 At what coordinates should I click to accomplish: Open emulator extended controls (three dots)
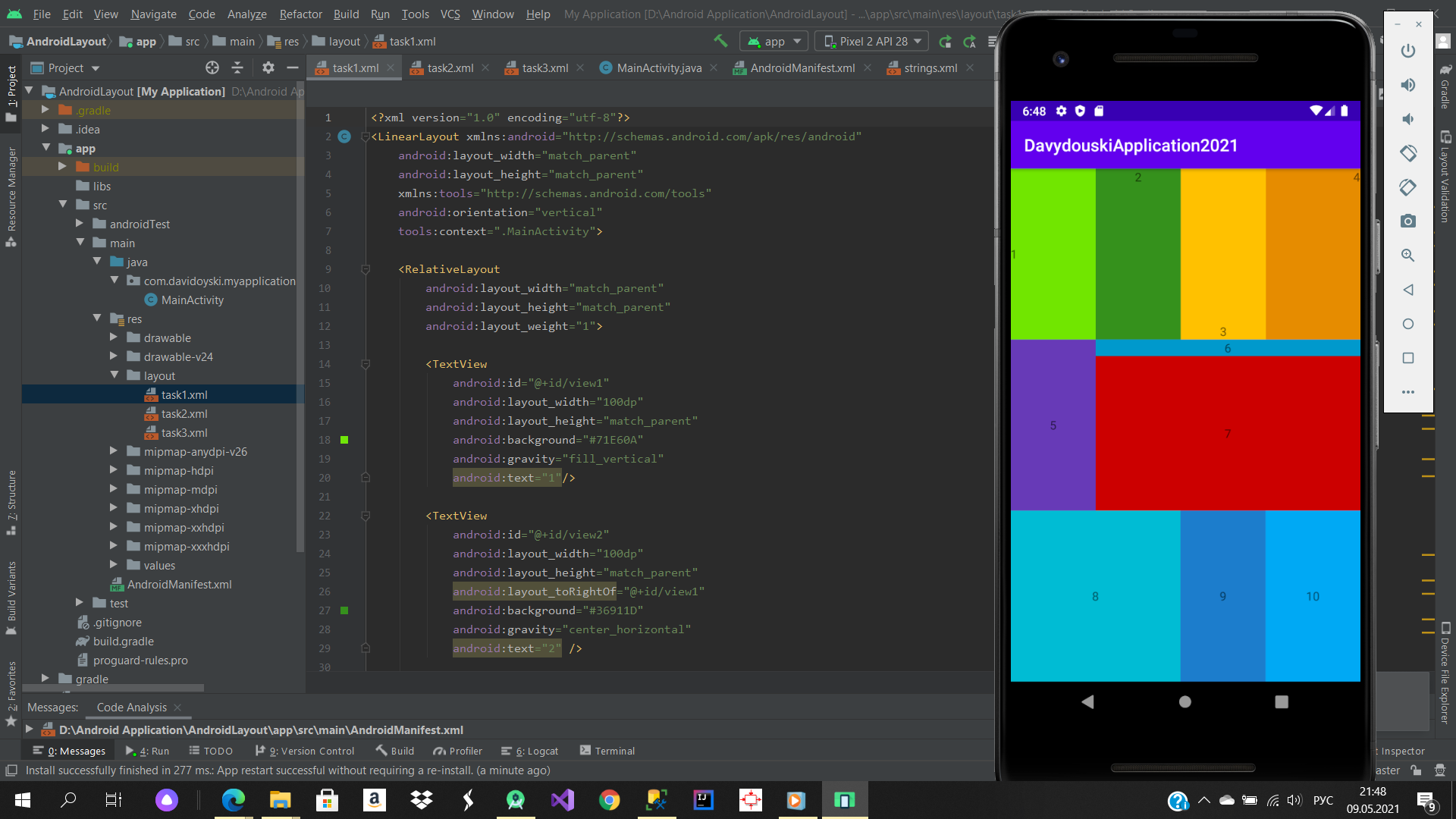point(1408,392)
